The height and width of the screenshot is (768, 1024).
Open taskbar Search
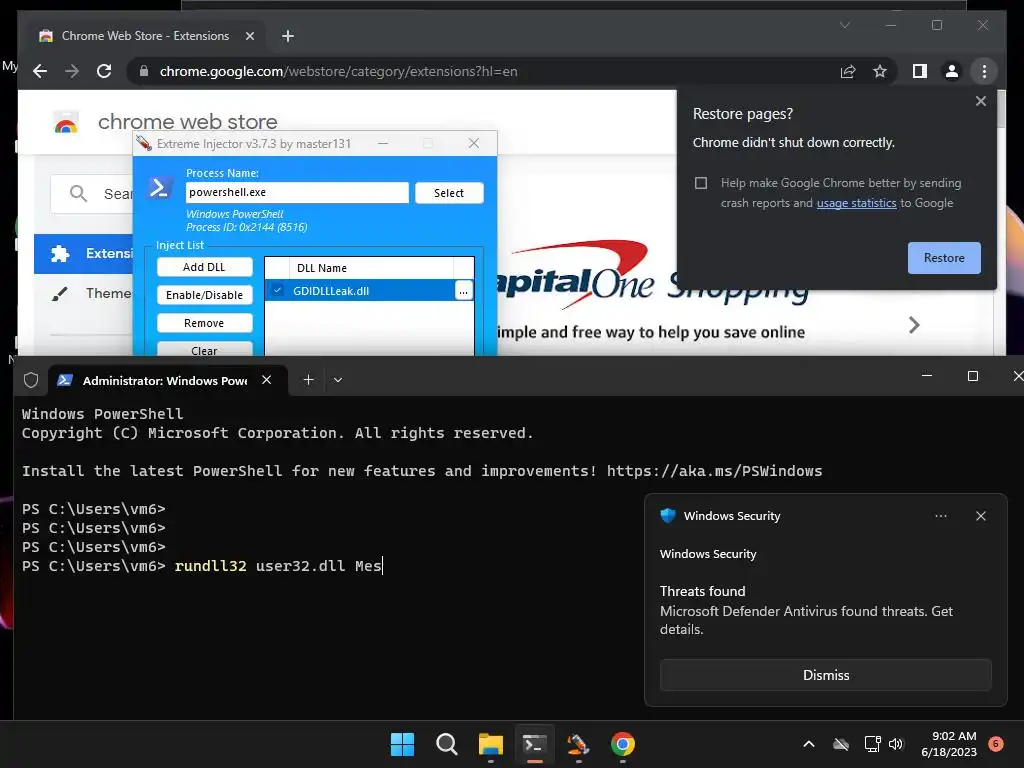click(447, 744)
